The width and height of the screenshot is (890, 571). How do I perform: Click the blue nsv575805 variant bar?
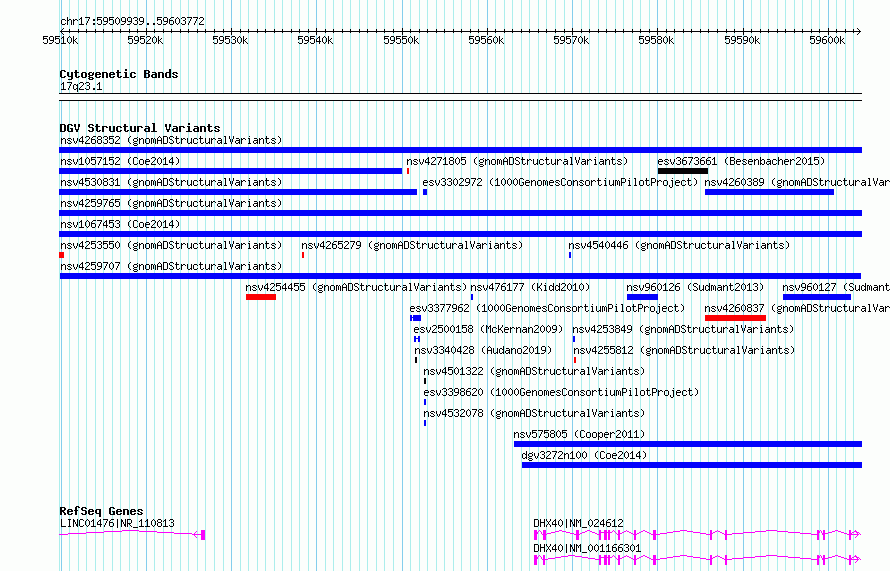688,444
